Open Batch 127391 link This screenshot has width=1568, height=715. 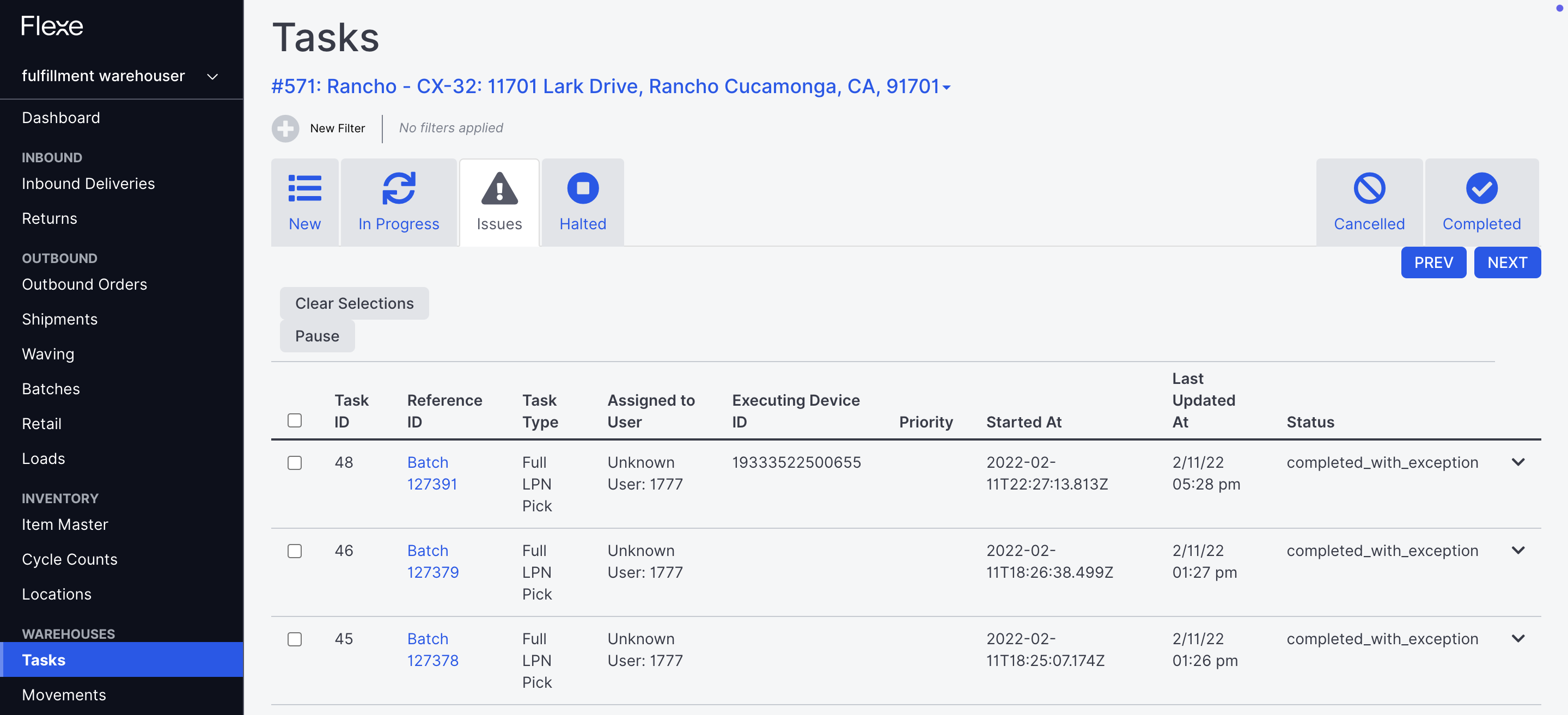click(431, 473)
